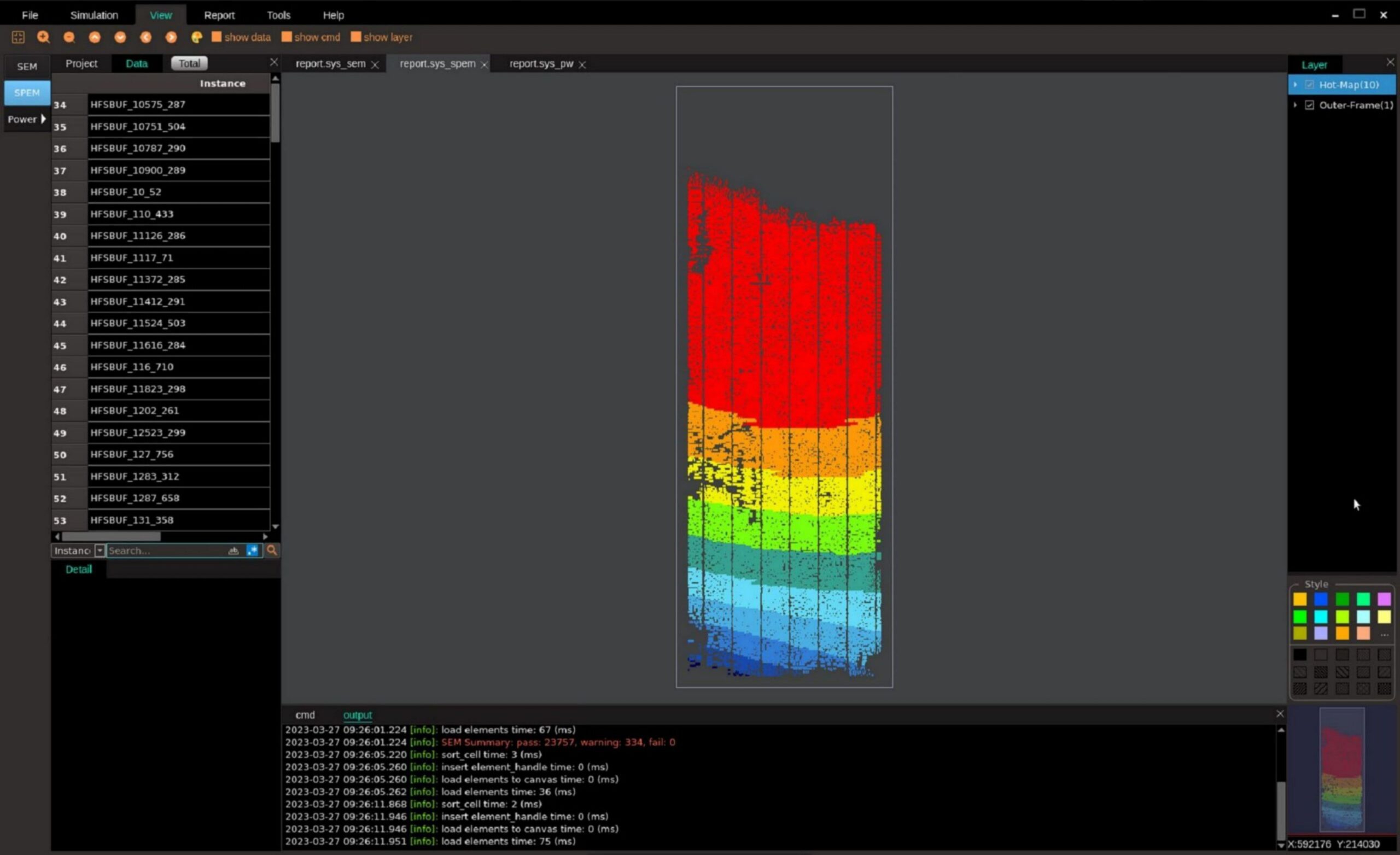This screenshot has height=855, width=1400.
Task: Open the File menu
Action: tap(30, 15)
